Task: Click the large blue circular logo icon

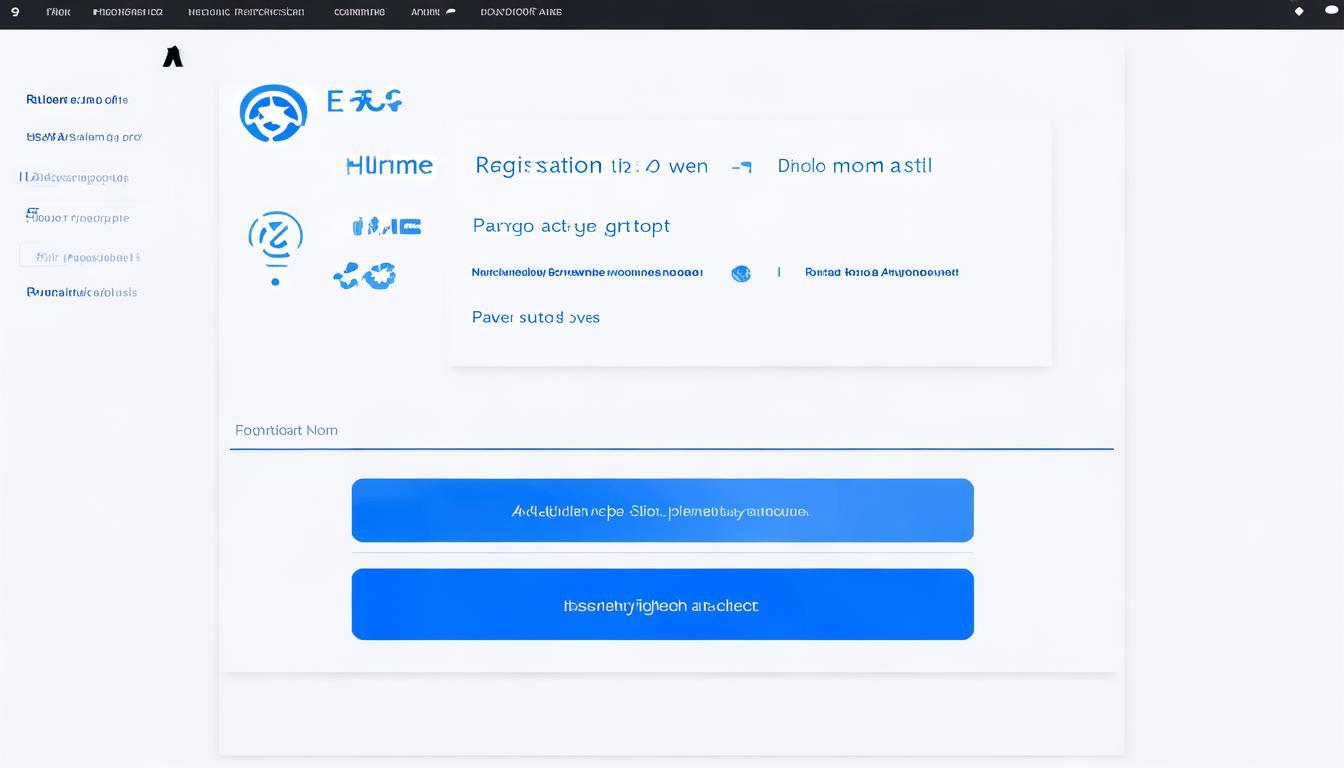Action: tap(273, 113)
